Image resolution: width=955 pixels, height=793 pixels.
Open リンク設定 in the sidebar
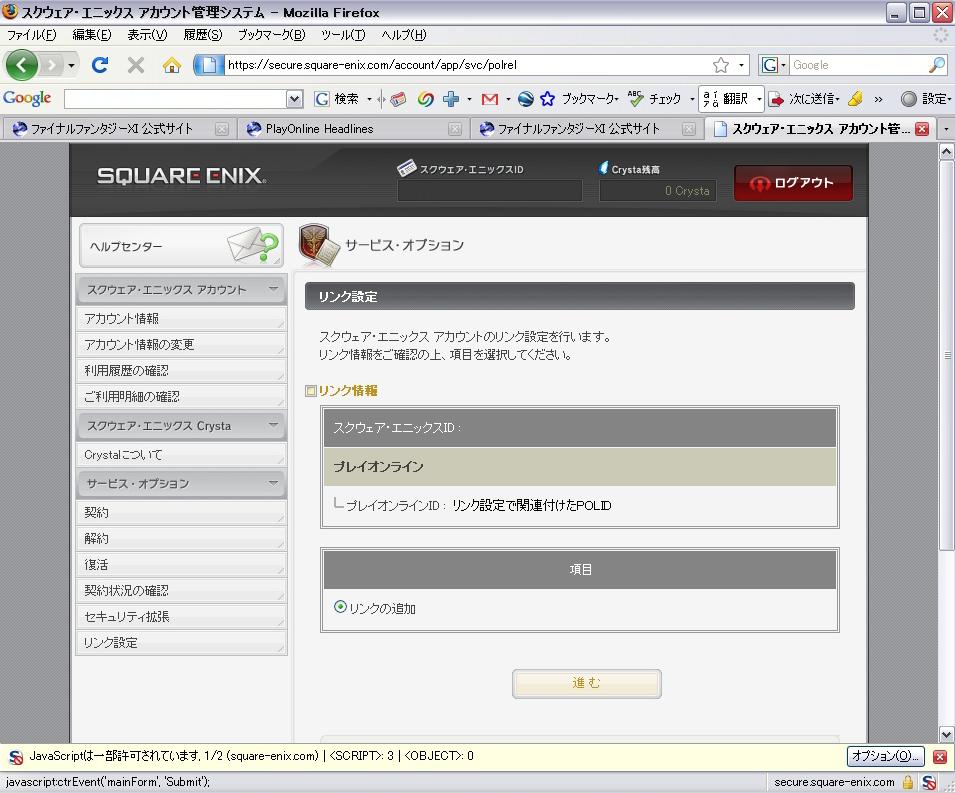coord(181,643)
